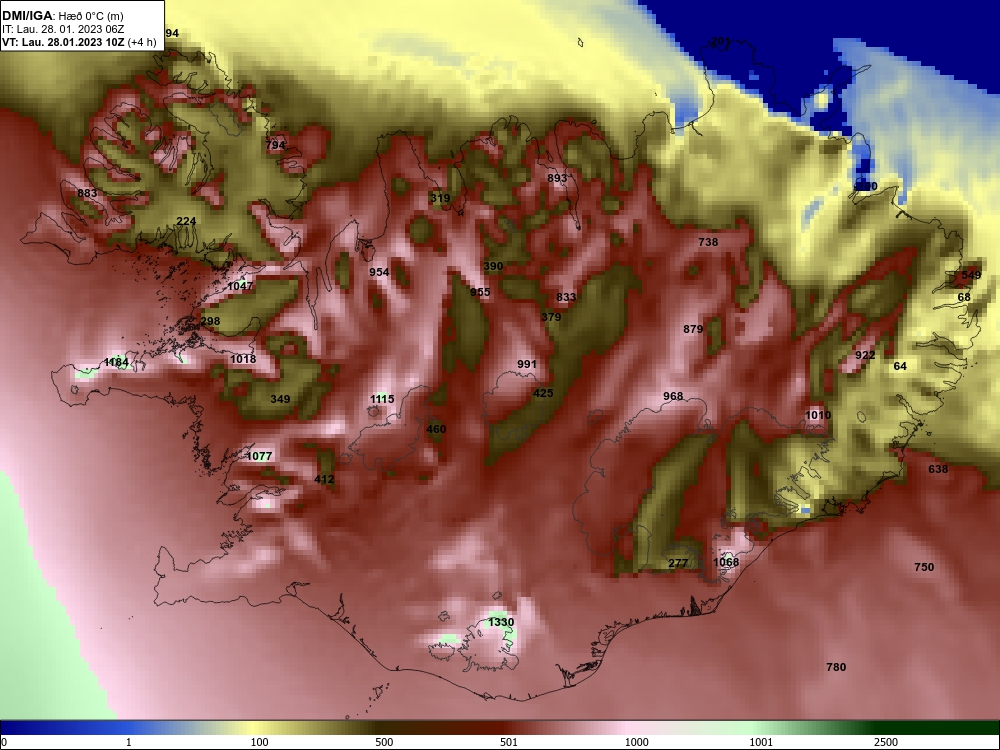
Task: Click the map value 954
Action: click(x=379, y=272)
